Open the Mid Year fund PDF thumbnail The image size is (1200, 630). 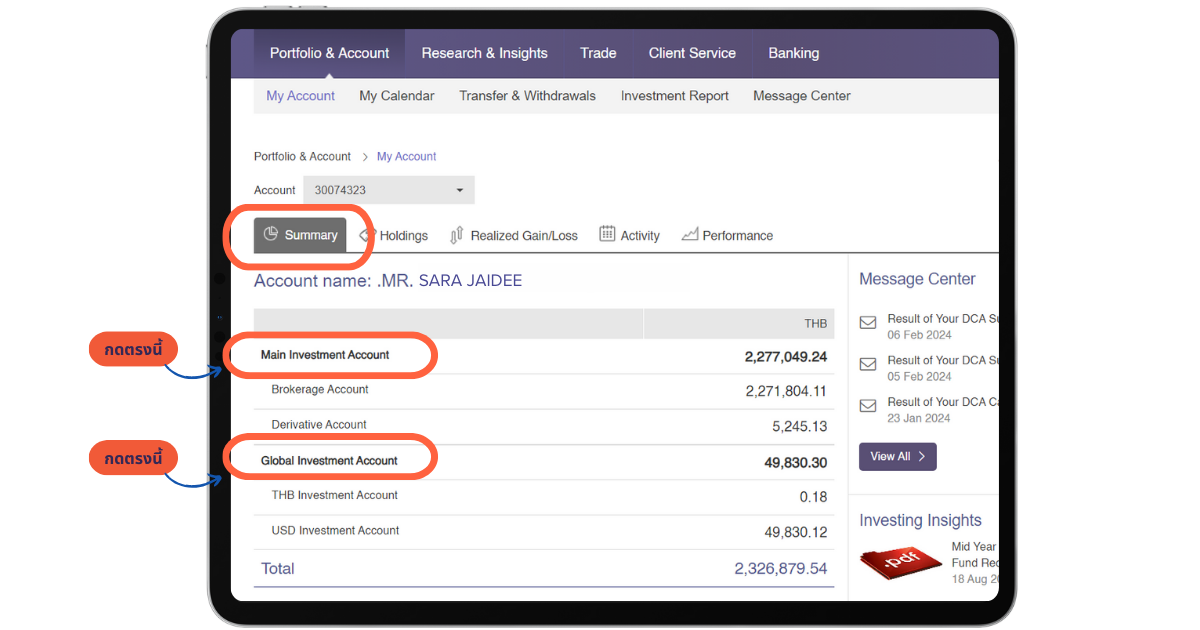[x=900, y=562]
